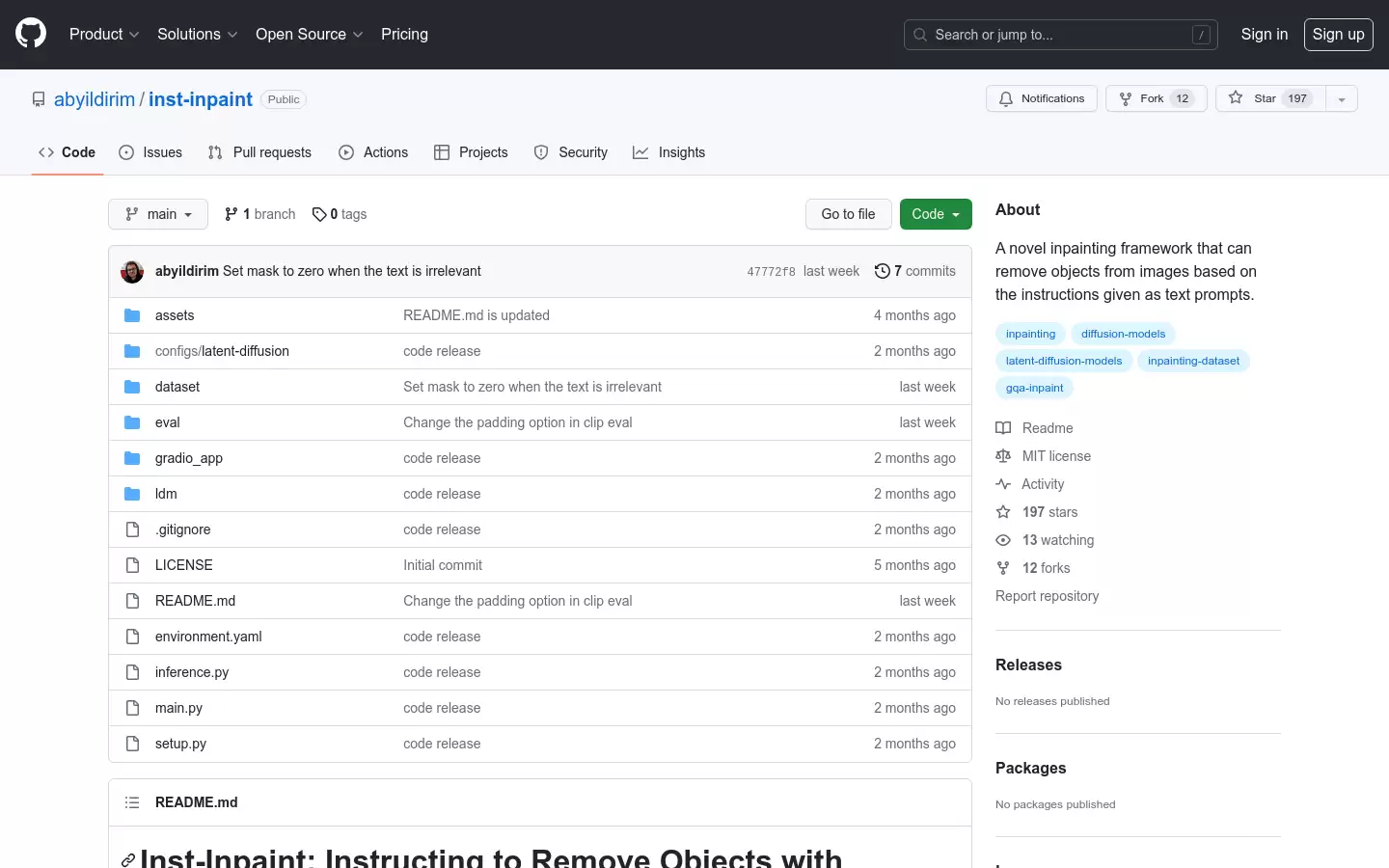Click the stars icon in About
The height and width of the screenshot is (868, 1389).
[x=1003, y=512]
